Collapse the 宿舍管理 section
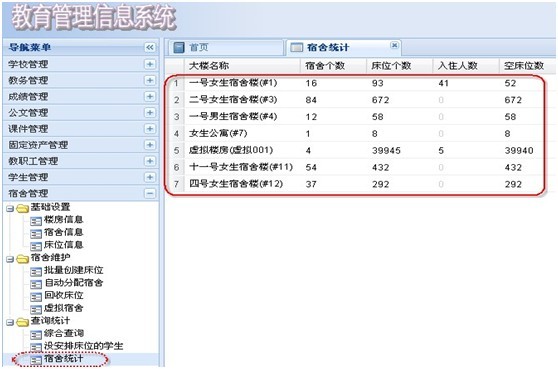 [150, 194]
